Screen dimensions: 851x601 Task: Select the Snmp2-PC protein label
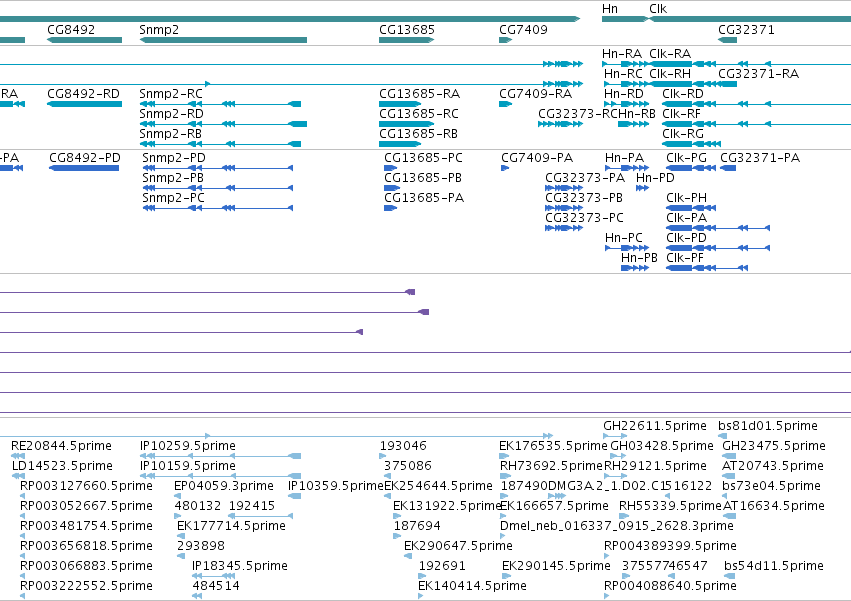[173, 198]
